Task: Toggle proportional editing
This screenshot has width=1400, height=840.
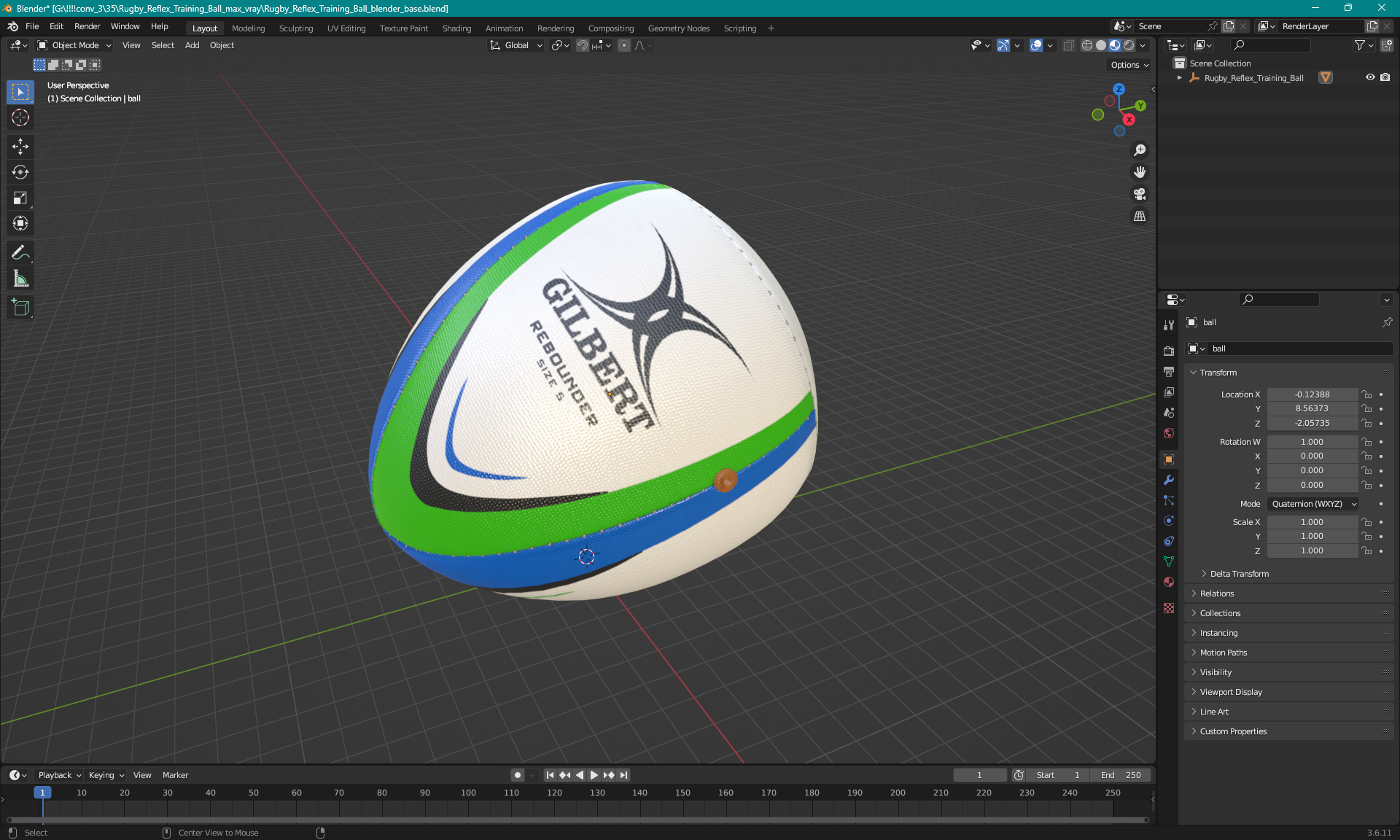Action: 624,45
